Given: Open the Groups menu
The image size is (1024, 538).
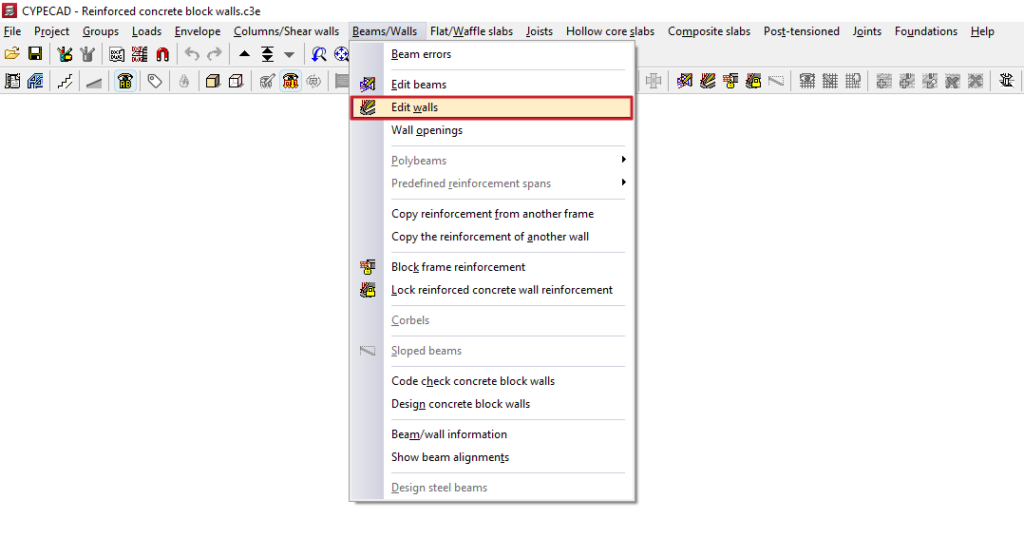Looking at the screenshot, I should click(x=101, y=31).
